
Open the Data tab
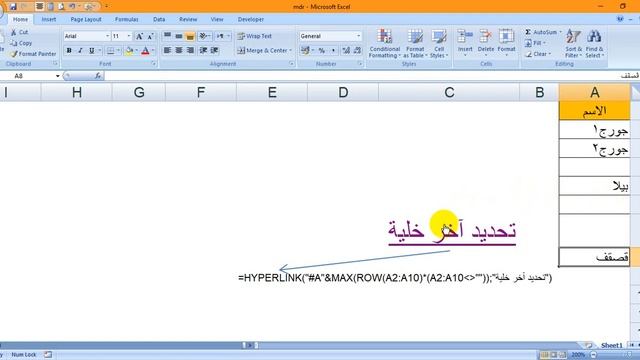pyautogui.click(x=159, y=19)
